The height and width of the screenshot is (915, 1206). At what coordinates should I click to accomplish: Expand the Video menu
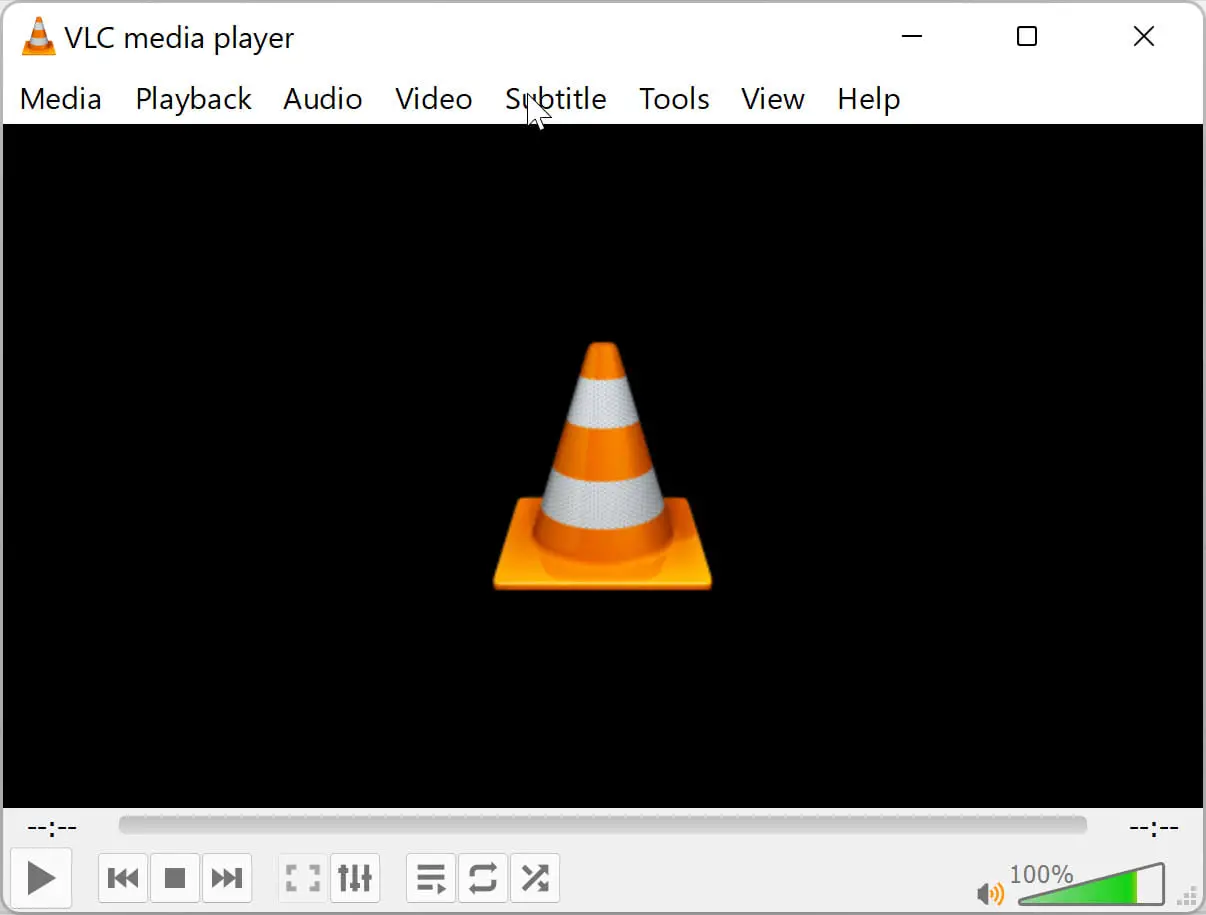pos(433,99)
